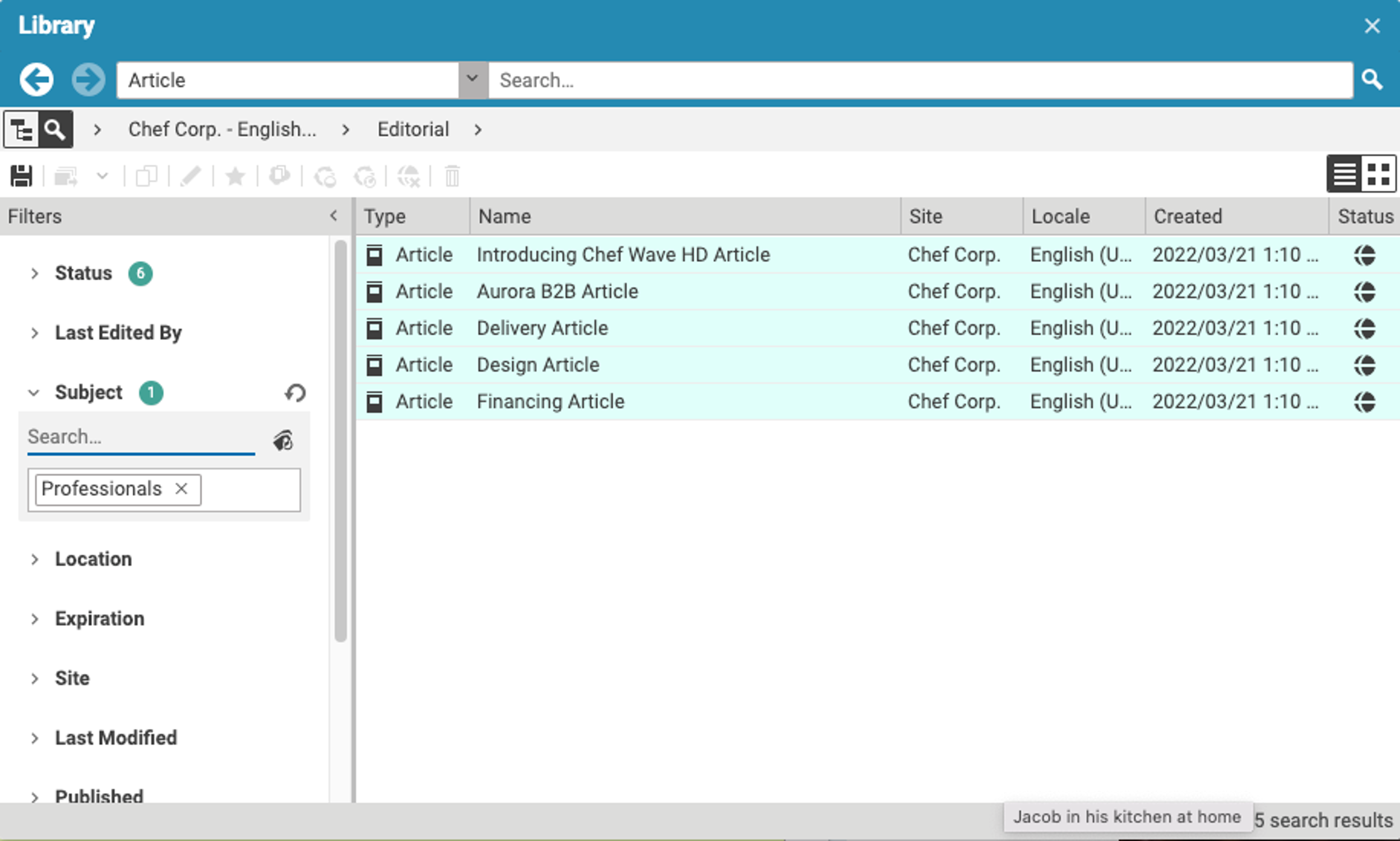Click the magnifier search submit icon
Screen dimensions: 1400x841
1372,80
